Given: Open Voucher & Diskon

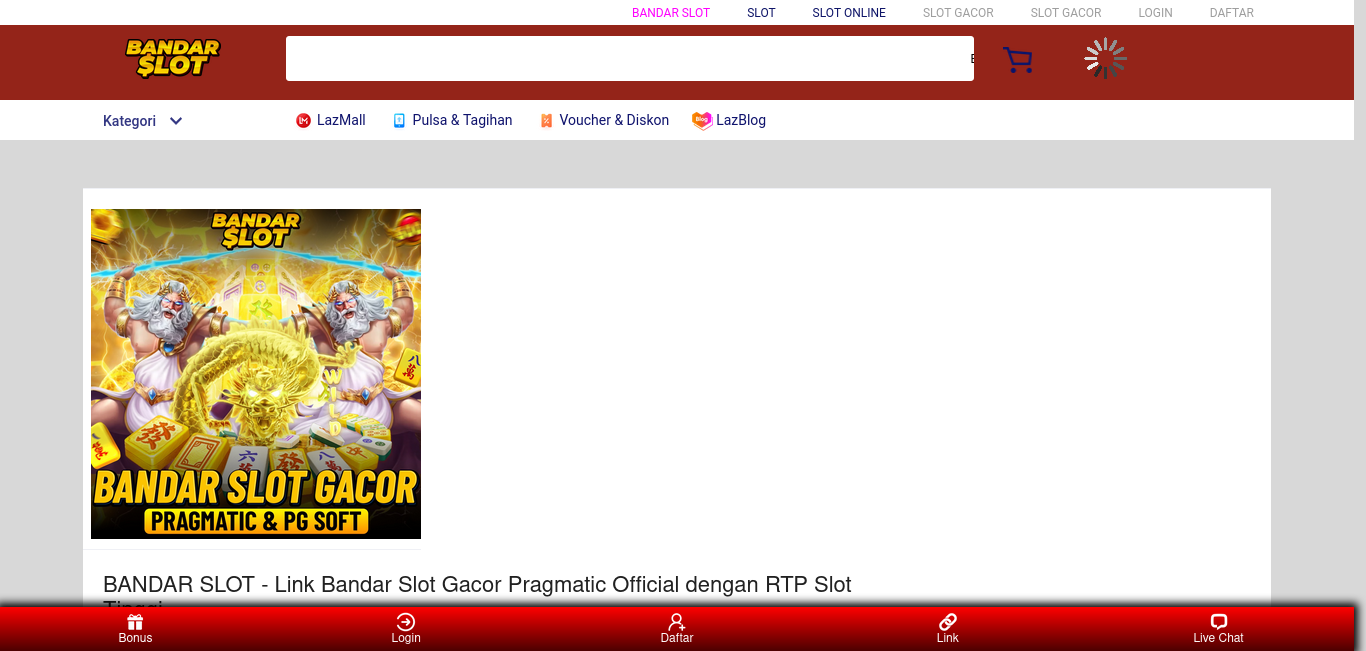Looking at the screenshot, I should (x=604, y=120).
